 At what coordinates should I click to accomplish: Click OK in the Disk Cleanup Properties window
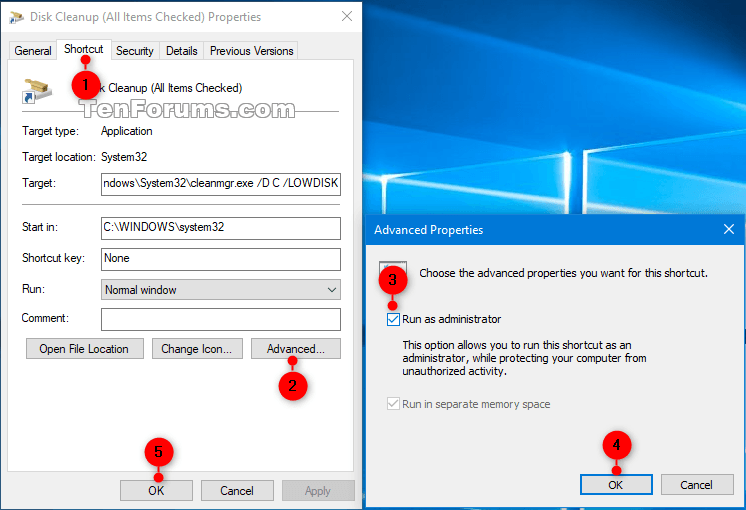[x=156, y=490]
